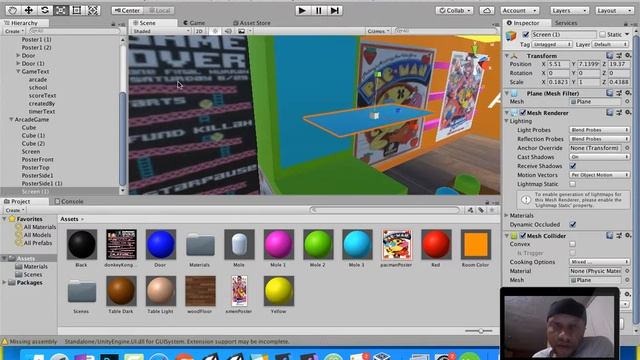Toggle Receive Shadows checkbox

[x=573, y=166]
